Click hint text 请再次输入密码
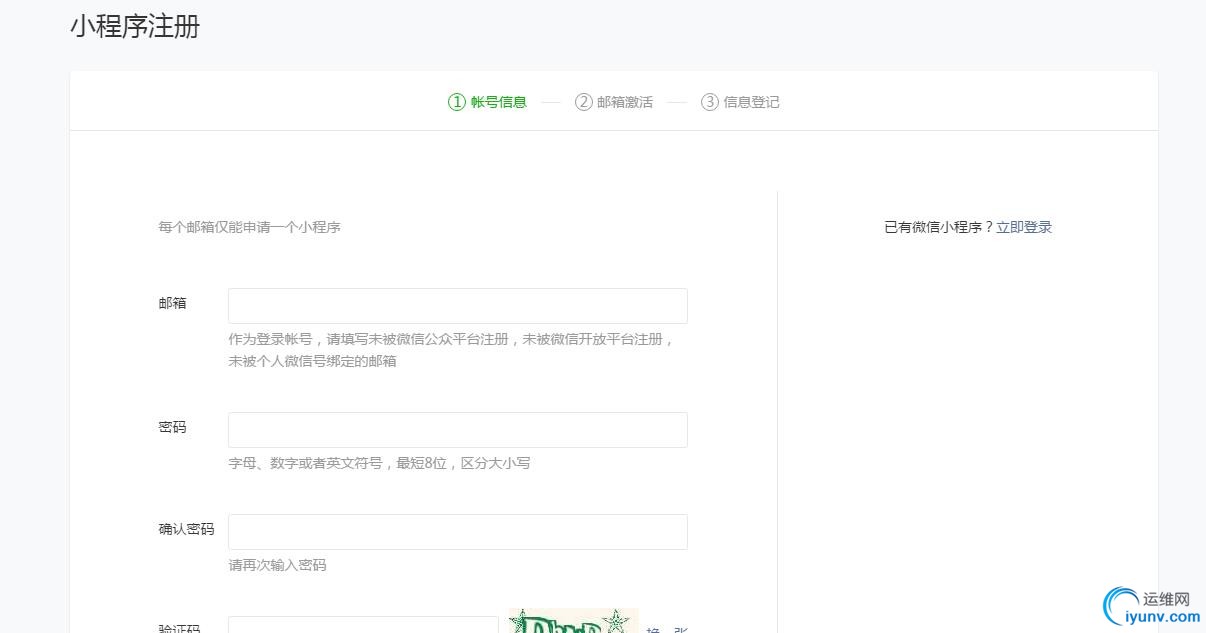 click(277, 565)
